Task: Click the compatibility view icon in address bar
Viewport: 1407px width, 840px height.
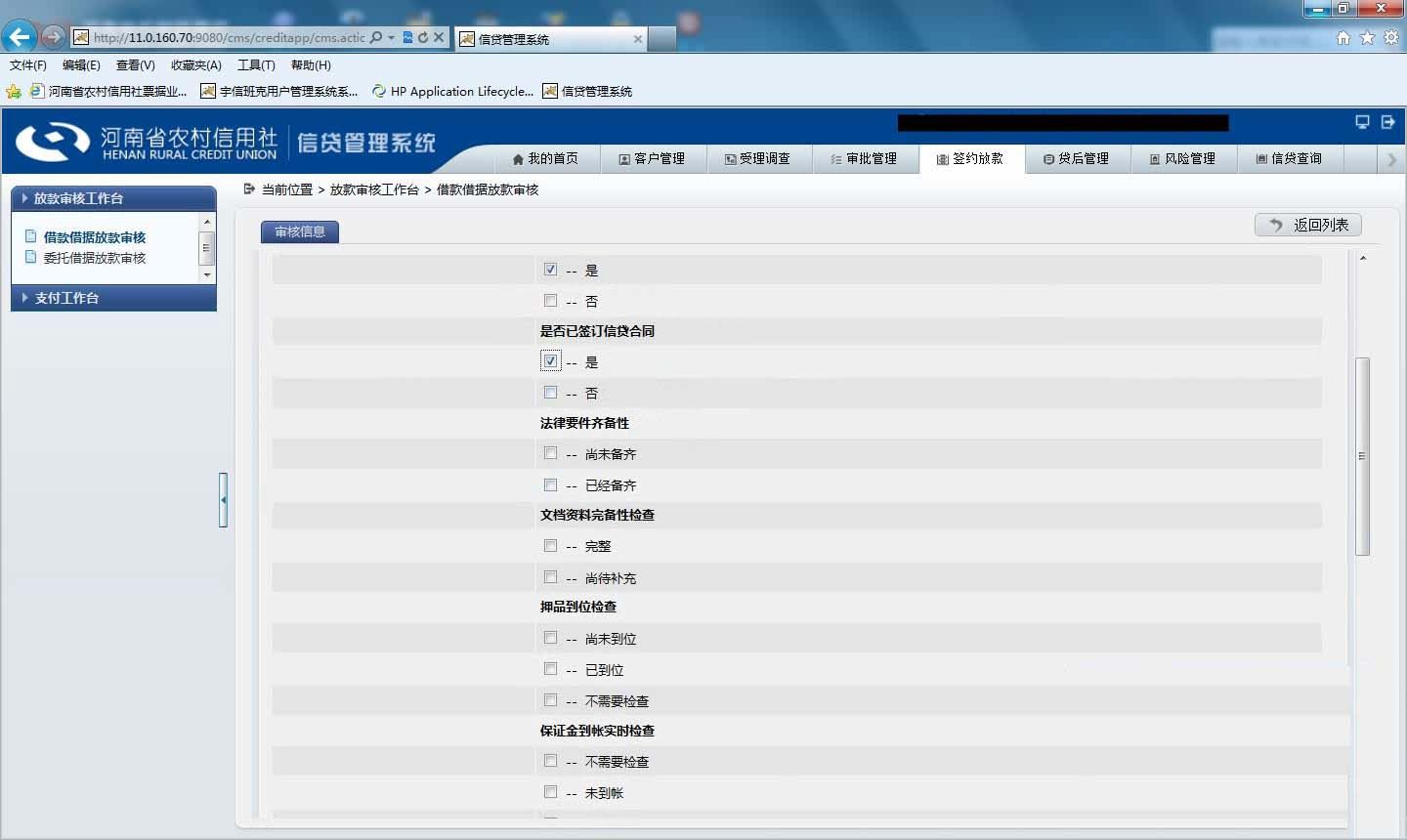Action: [407, 37]
